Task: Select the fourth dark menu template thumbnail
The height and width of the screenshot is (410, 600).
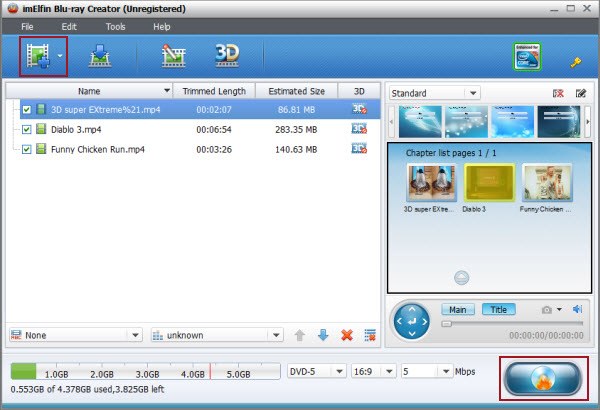Action: point(559,122)
